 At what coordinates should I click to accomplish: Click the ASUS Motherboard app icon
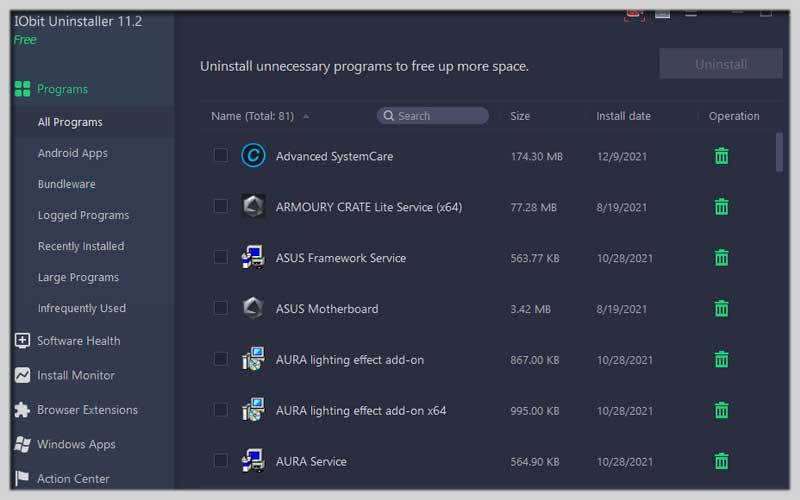[x=253, y=308]
